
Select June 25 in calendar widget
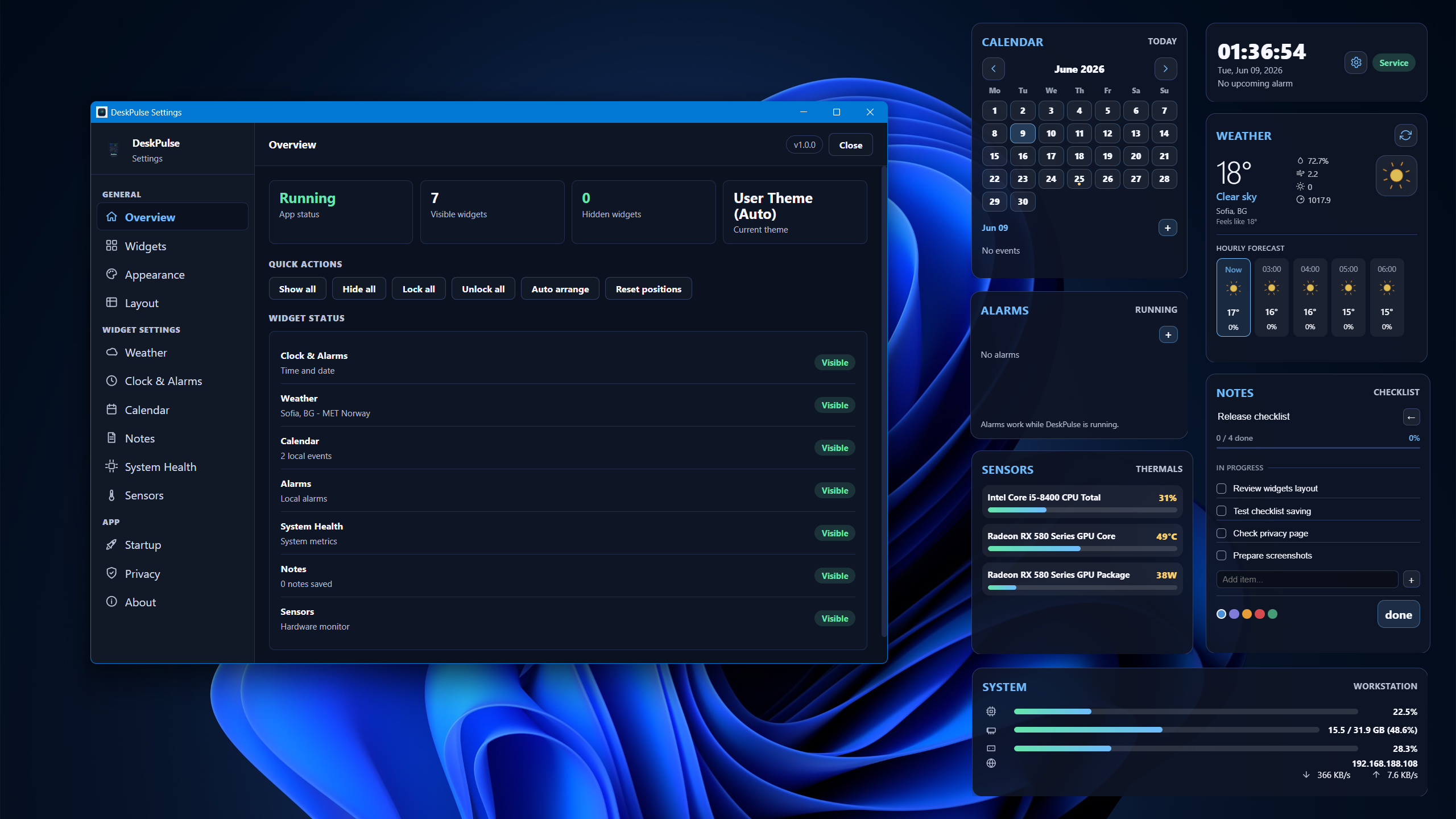coord(1079,179)
